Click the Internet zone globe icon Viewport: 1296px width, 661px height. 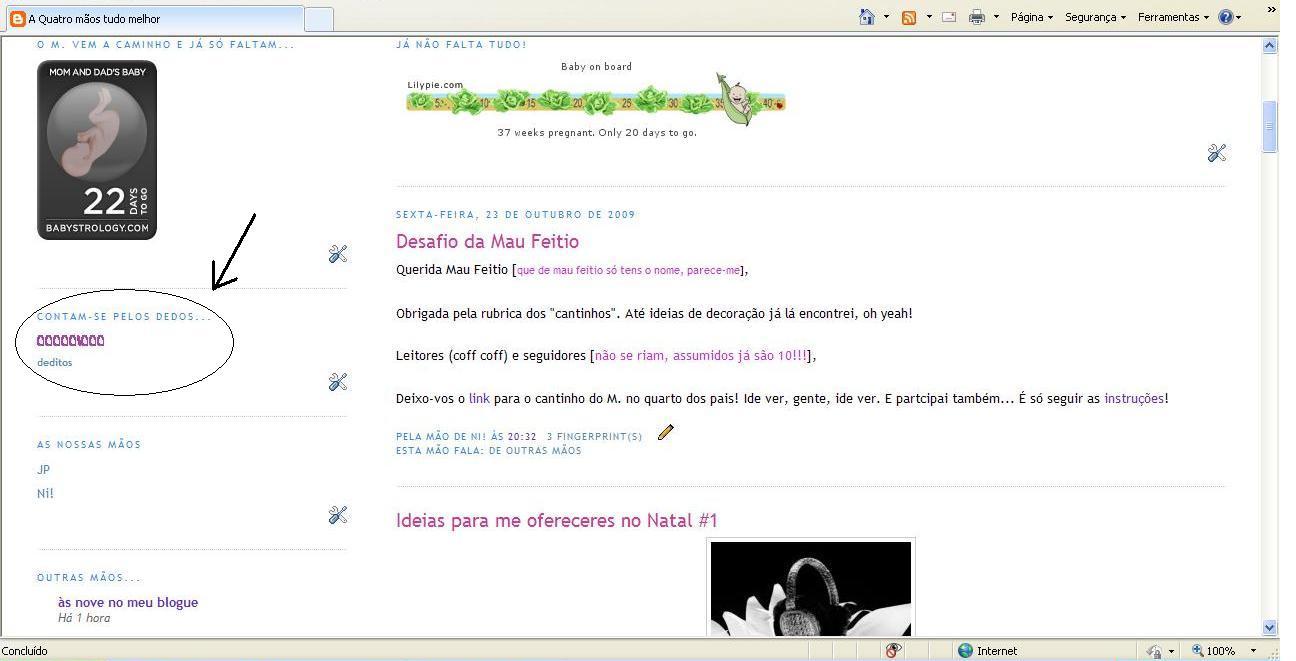[x=965, y=650]
